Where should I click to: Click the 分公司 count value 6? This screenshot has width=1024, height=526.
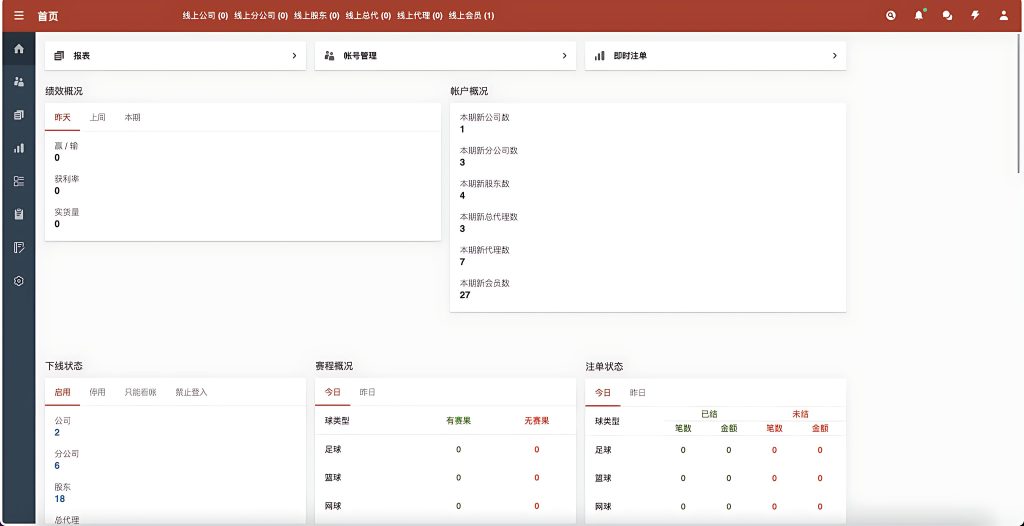(57, 466)
